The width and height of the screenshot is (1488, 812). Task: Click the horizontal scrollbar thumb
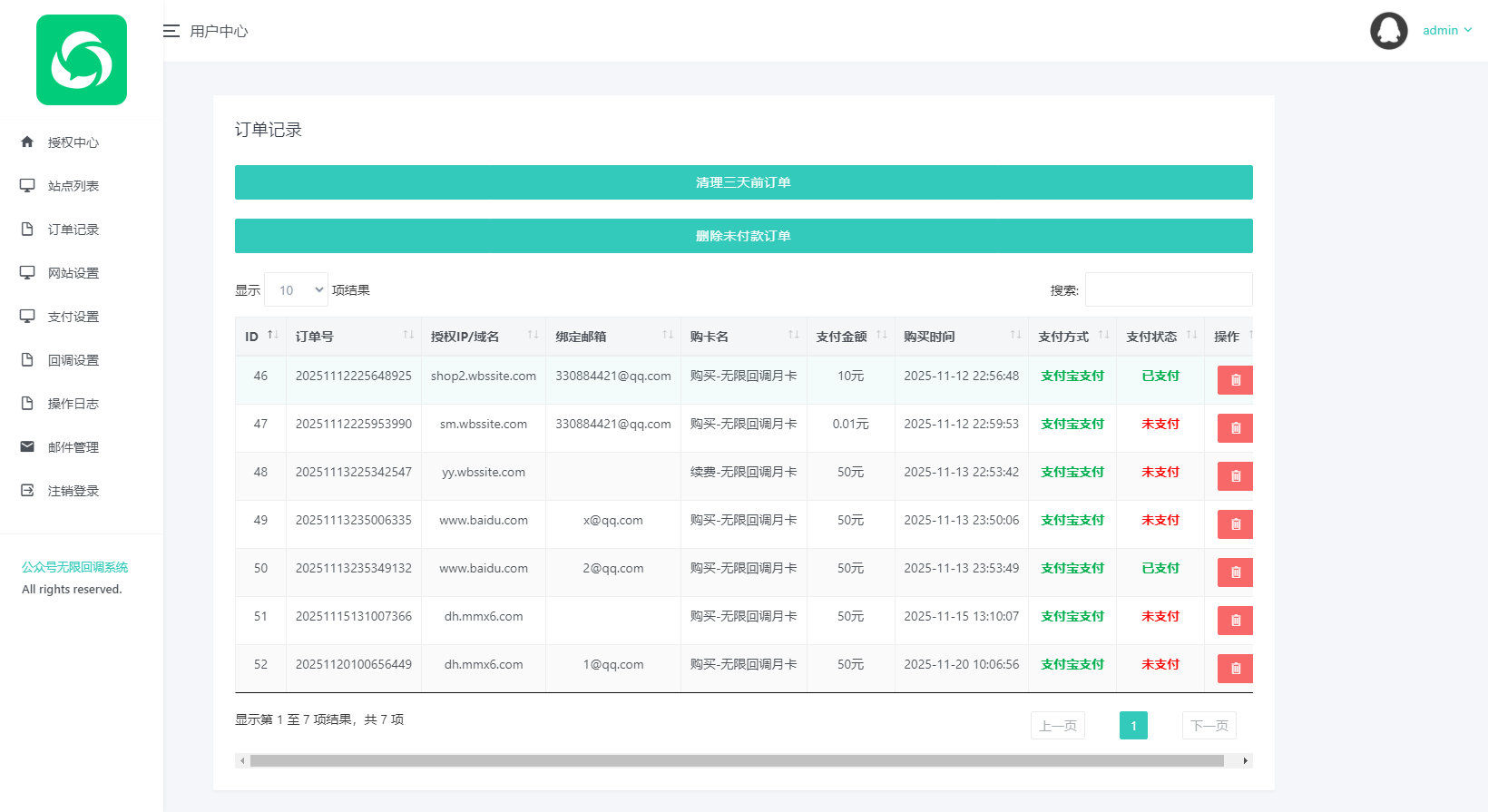737,761
